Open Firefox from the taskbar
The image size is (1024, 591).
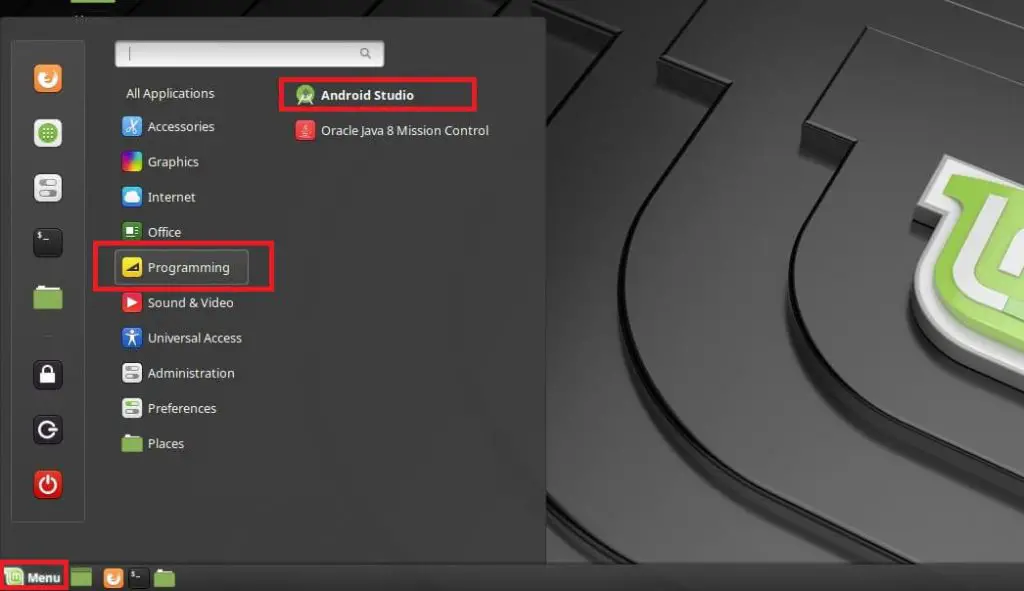tap(113, 578)
